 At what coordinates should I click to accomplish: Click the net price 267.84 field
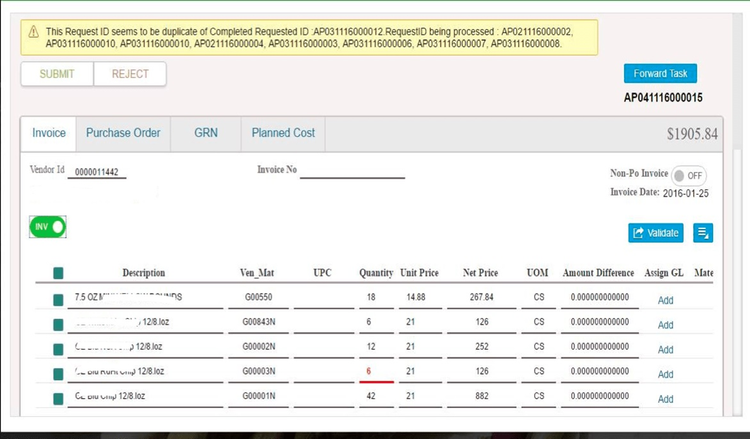click(481, 297)
